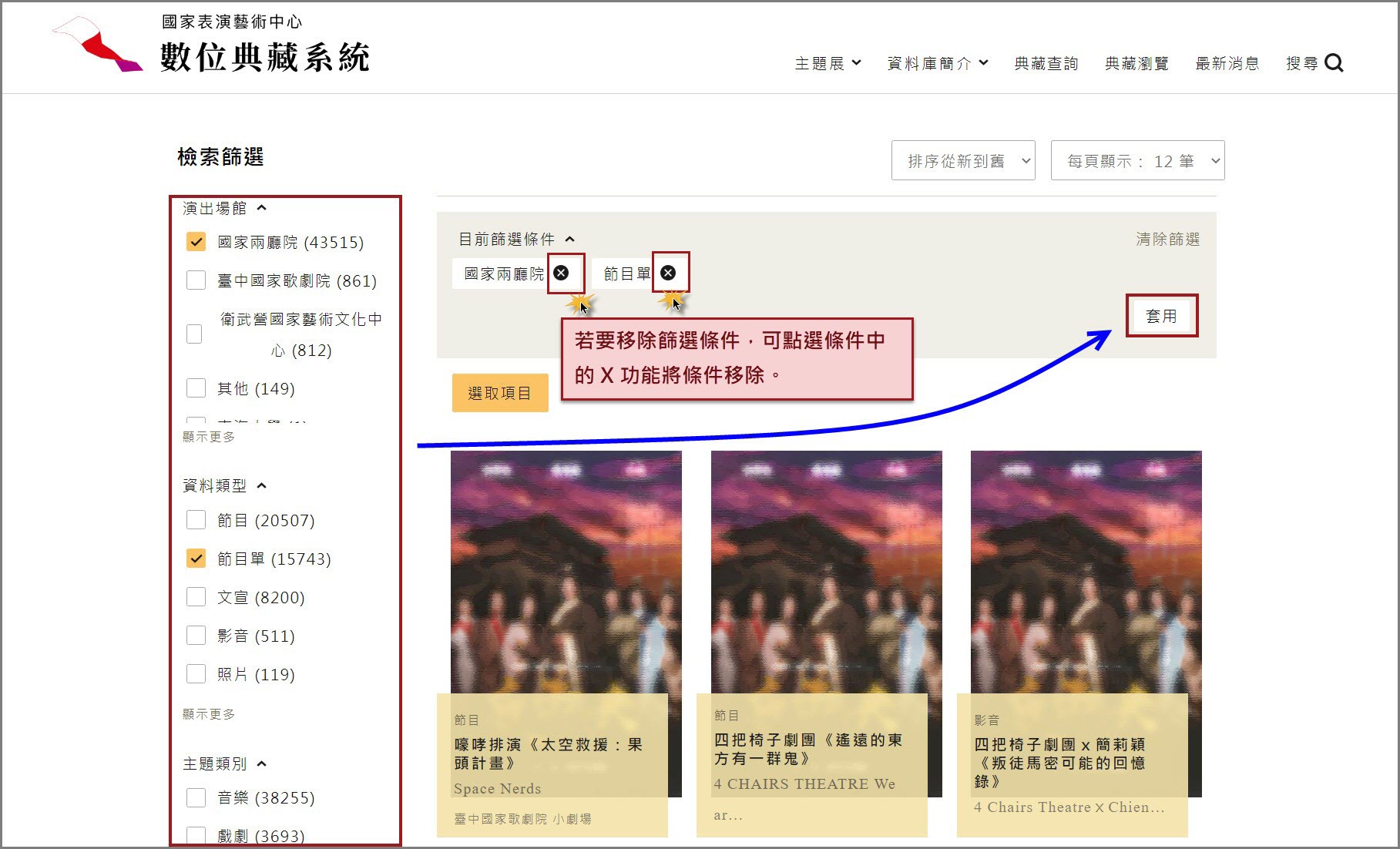Collapse the 演出場館 filter section
1400x849 pixels.
pyautogui.click(x=263, y=206)
